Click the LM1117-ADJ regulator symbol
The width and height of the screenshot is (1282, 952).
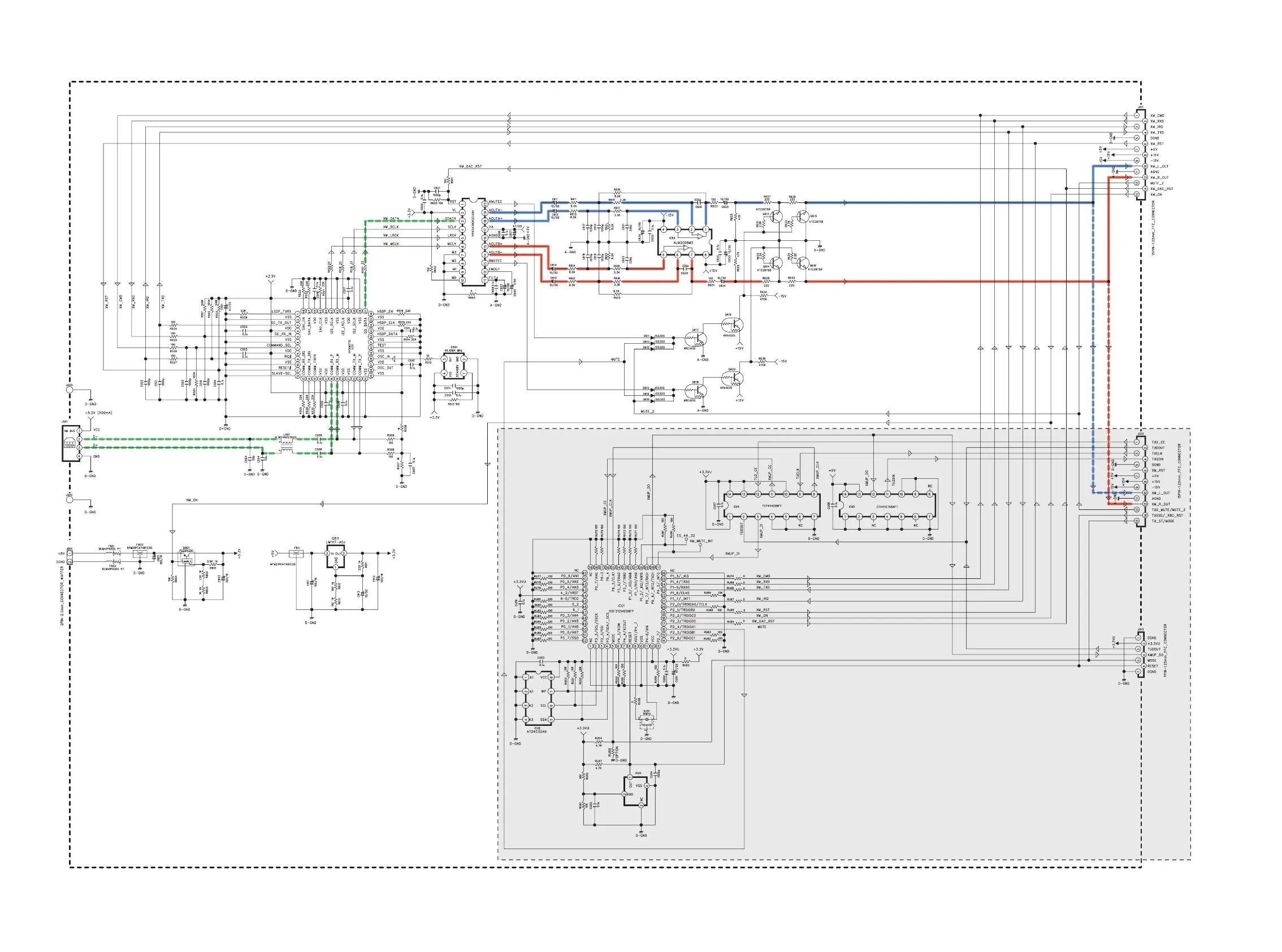click(x=336, y=557)
